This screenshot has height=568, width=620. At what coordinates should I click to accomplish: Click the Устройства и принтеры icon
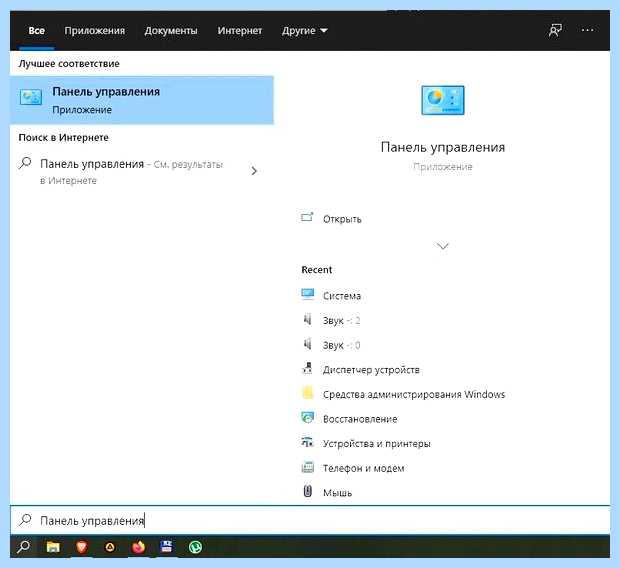point(307,442)
